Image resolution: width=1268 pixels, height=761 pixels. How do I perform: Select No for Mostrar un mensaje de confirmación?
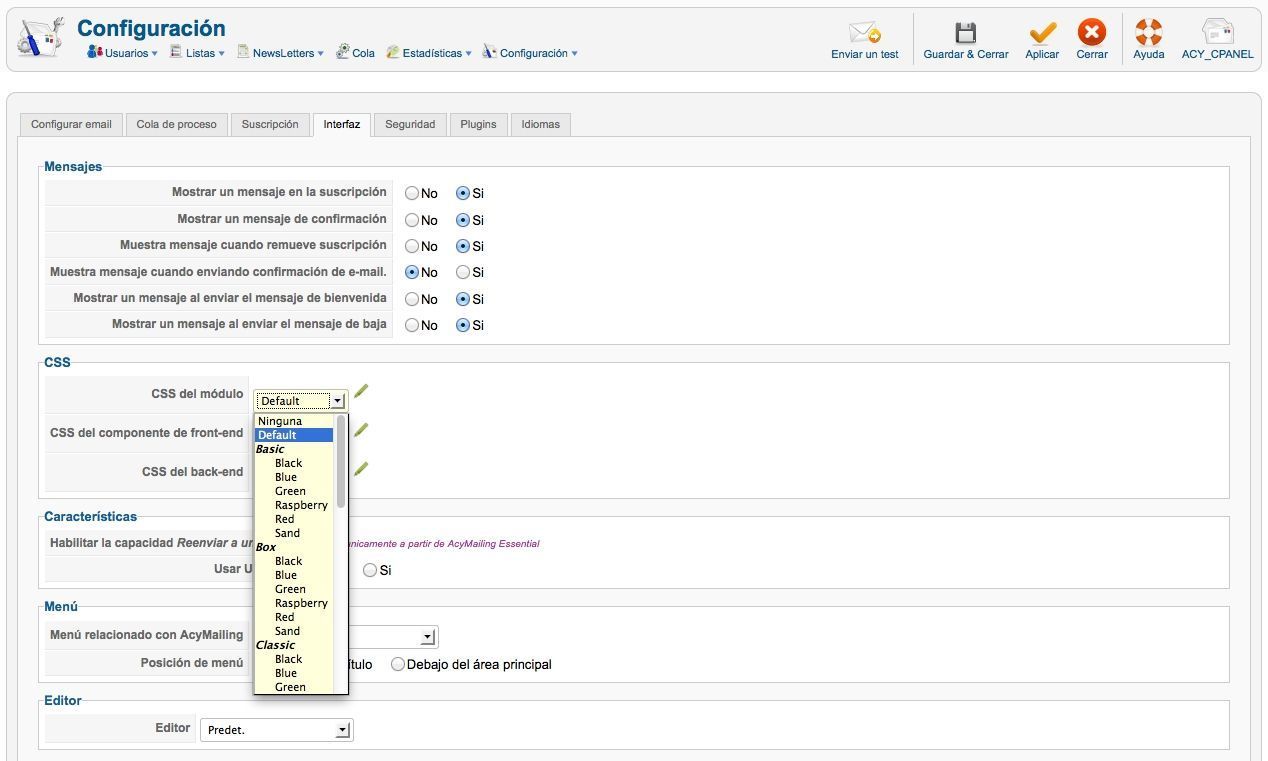click(412, 220)
